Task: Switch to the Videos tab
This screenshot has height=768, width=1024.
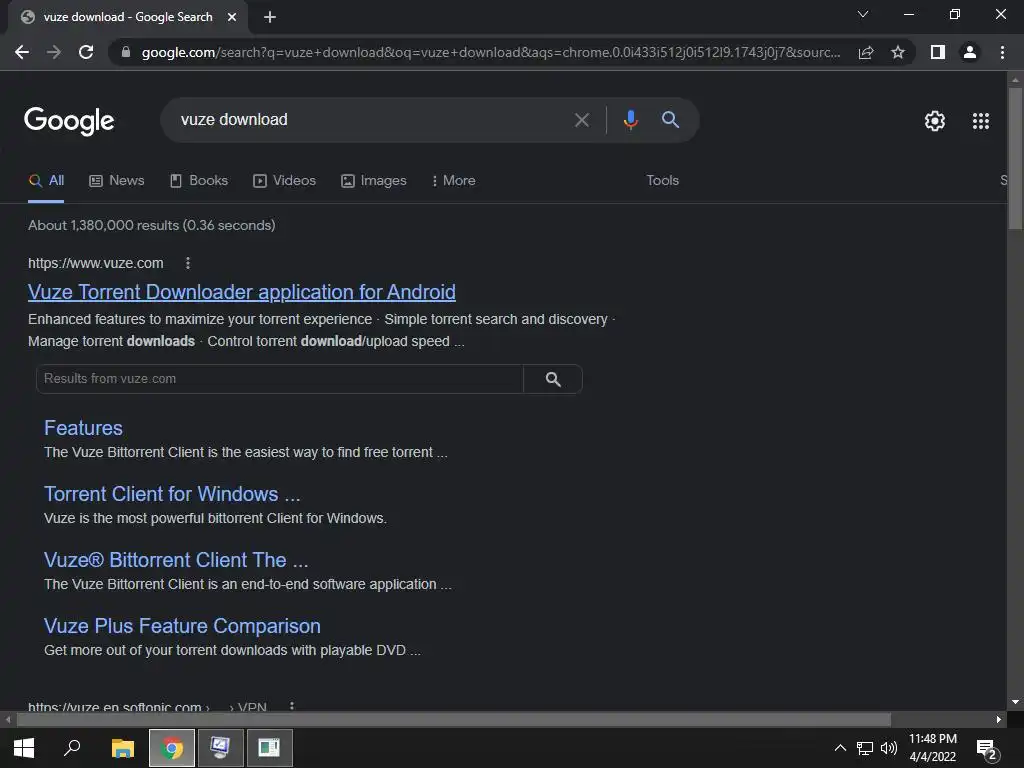Action: point(285,181)
